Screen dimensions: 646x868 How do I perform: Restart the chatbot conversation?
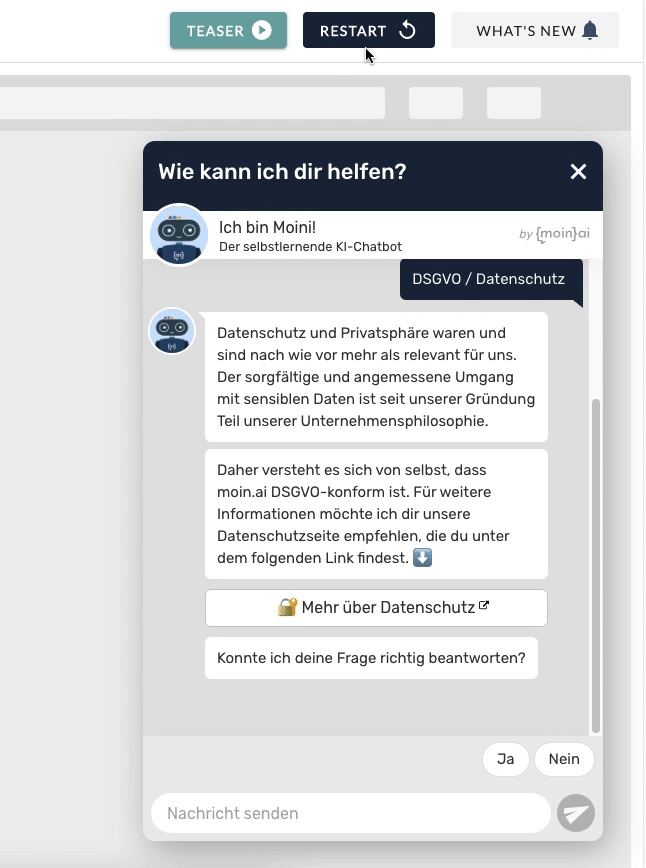[369, 30]
